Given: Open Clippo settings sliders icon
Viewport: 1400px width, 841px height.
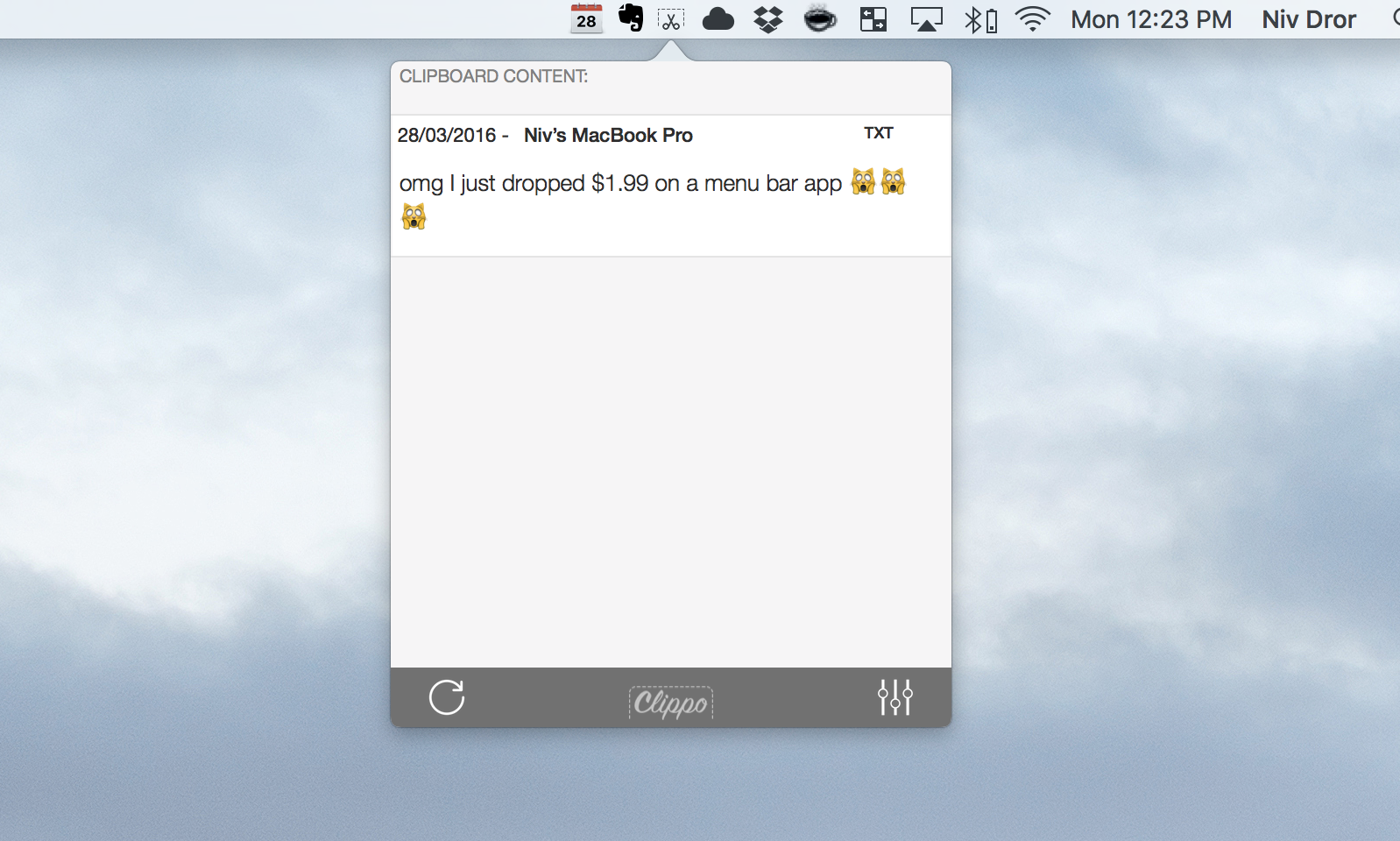Looking at the screenshot, I should (x=895, y=697).
